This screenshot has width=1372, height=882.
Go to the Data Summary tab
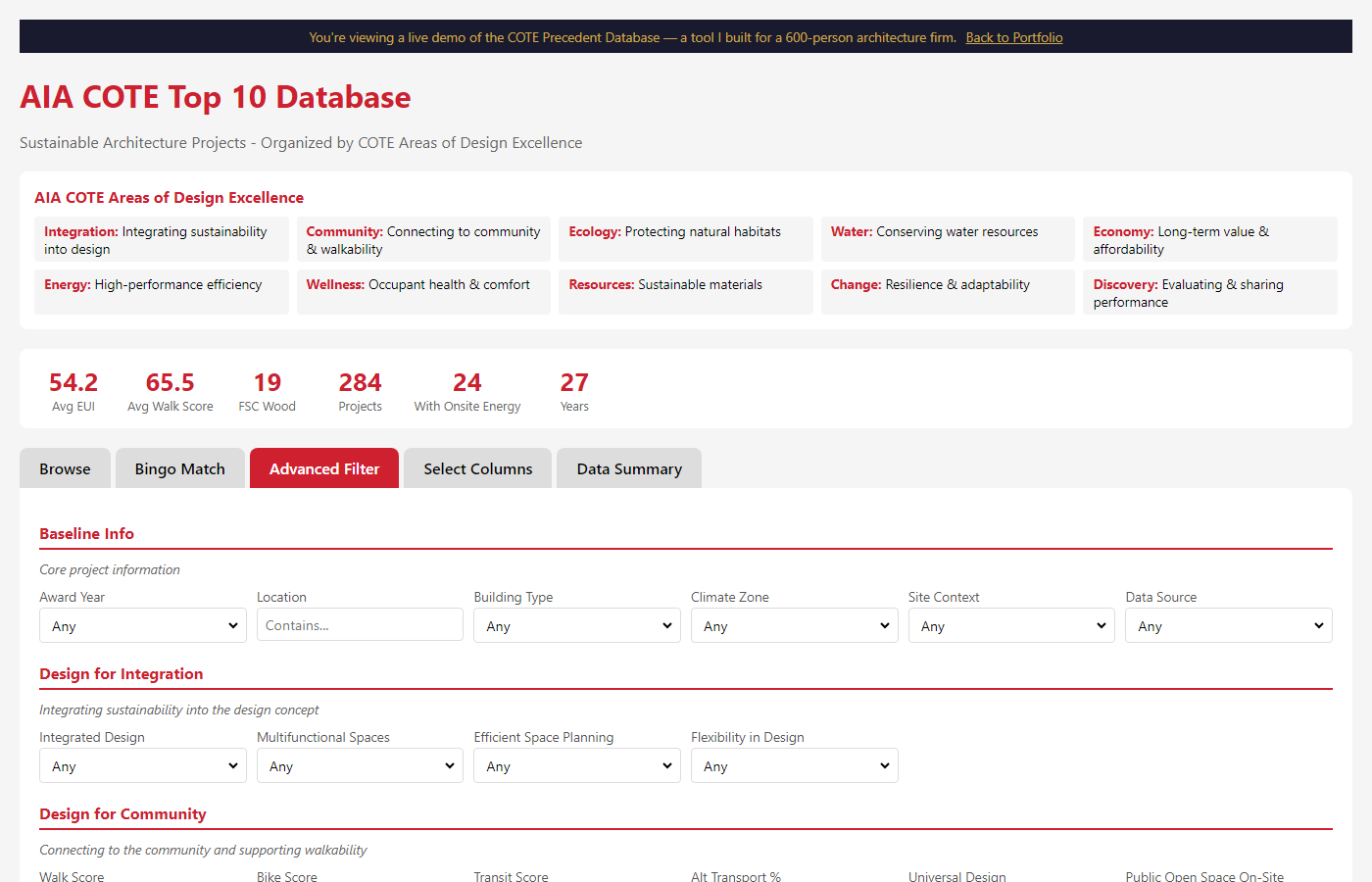(629, 468)
